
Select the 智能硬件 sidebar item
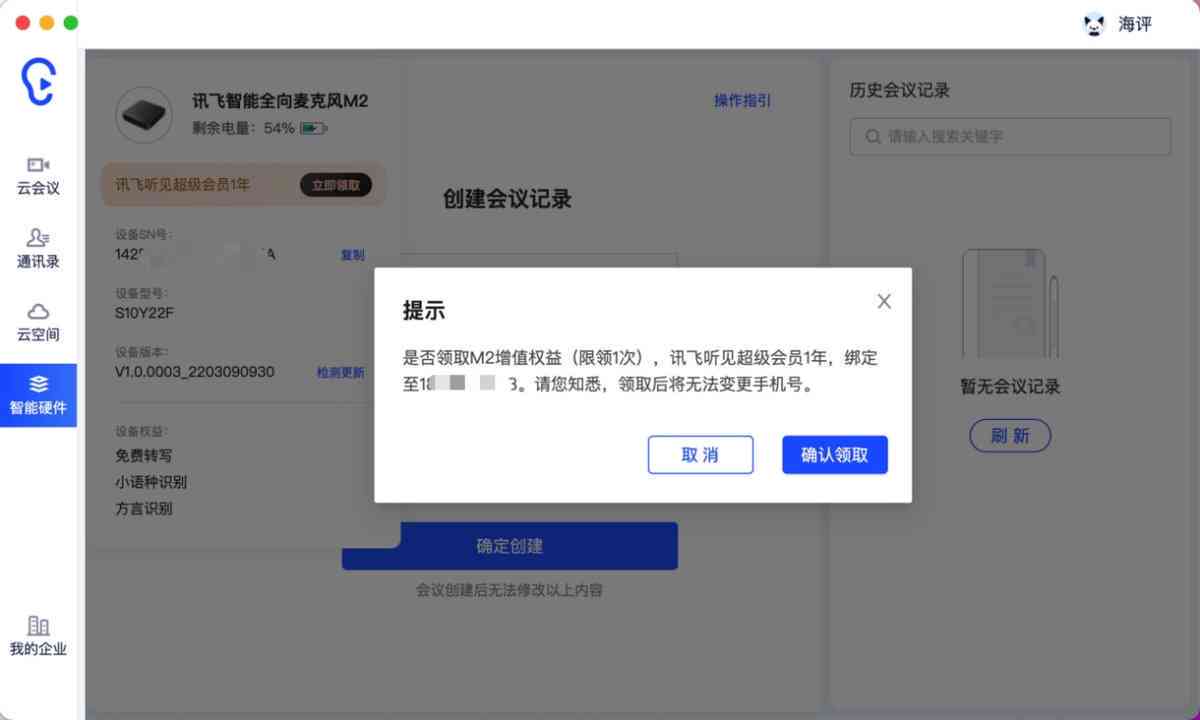pos(38,395)
